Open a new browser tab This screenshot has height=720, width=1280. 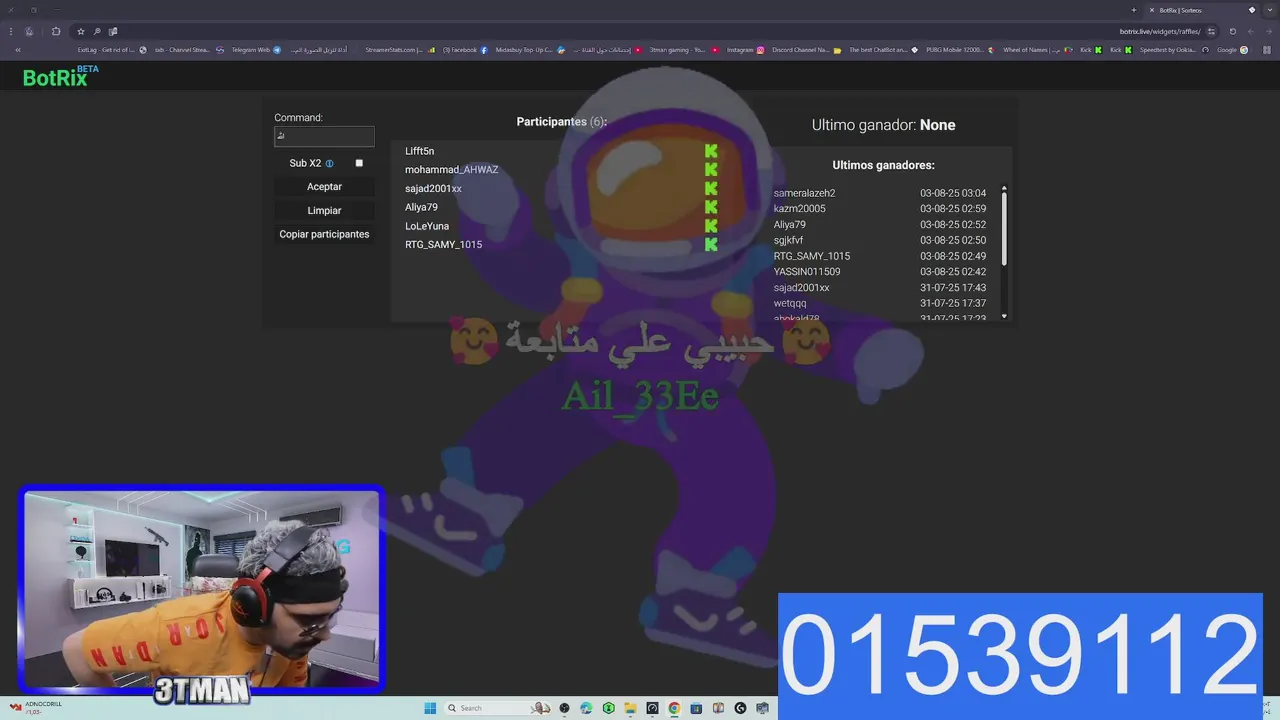(x=1134, y=10)
